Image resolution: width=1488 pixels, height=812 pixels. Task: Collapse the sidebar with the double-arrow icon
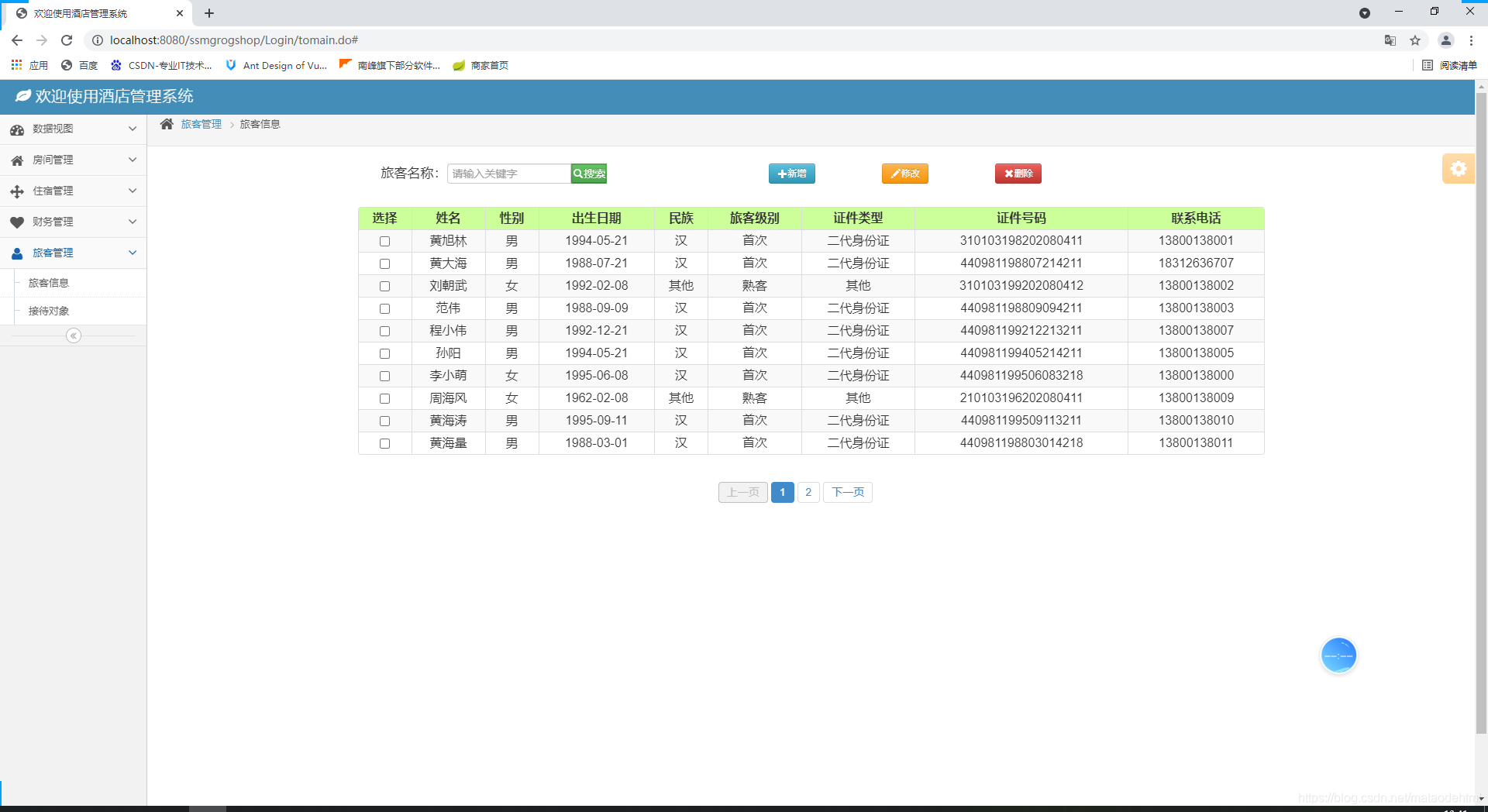(x=74, y=335)
